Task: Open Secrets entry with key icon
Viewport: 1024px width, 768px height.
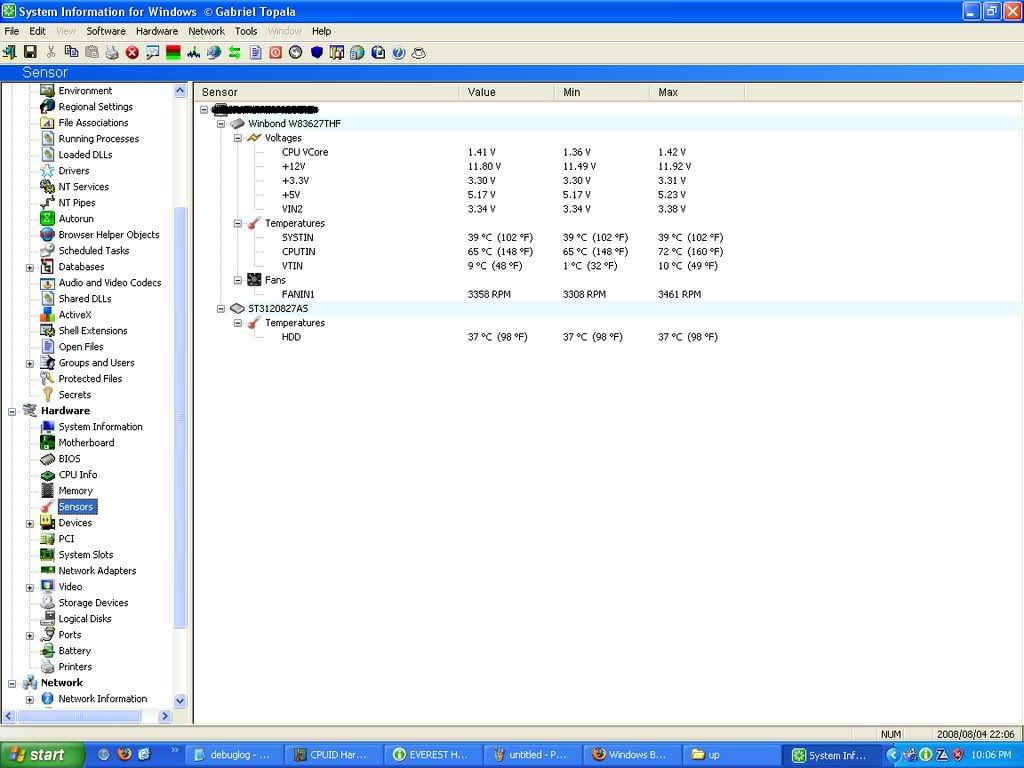Action: [x=74, y=394]
